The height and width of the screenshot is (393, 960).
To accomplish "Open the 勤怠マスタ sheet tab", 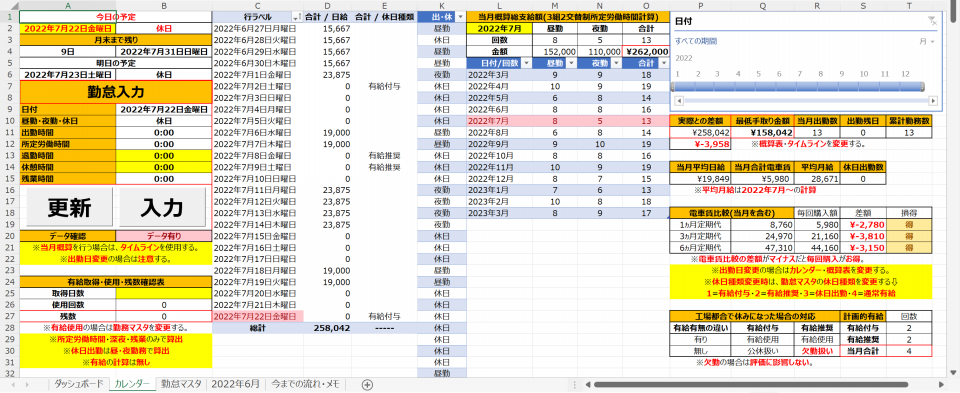I will click(181, 384).
